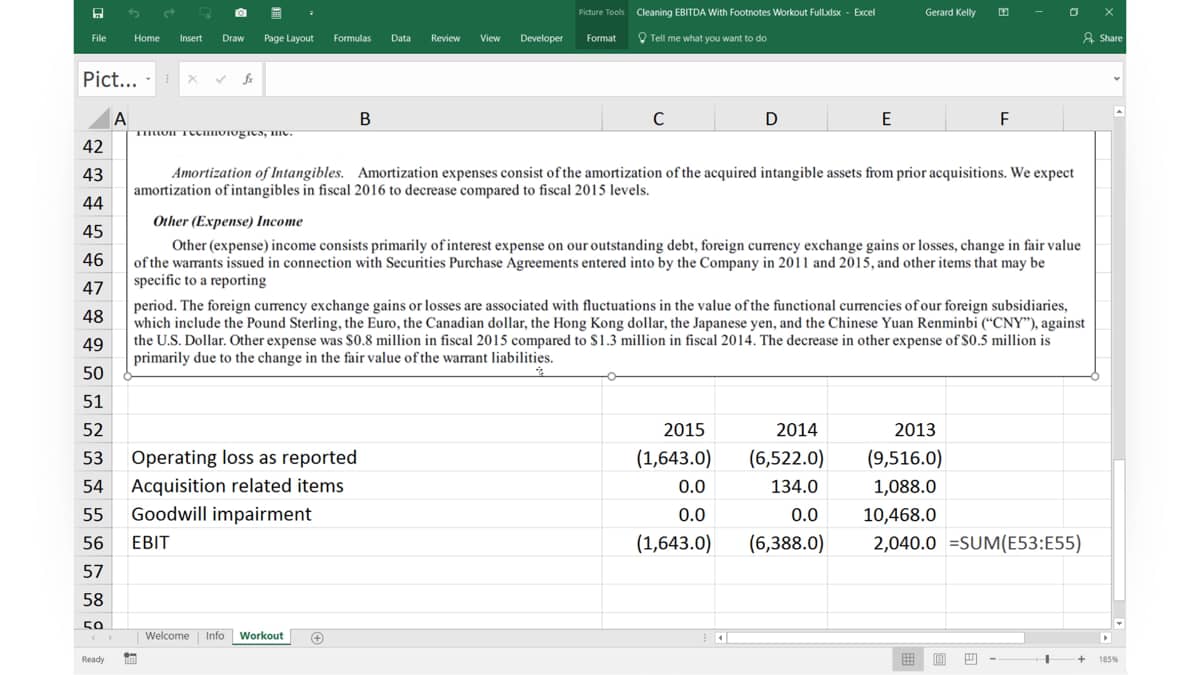Click the Calculator icon in quick access toolbar
Screen dimensions: 1200x675
tap(276, 12)
